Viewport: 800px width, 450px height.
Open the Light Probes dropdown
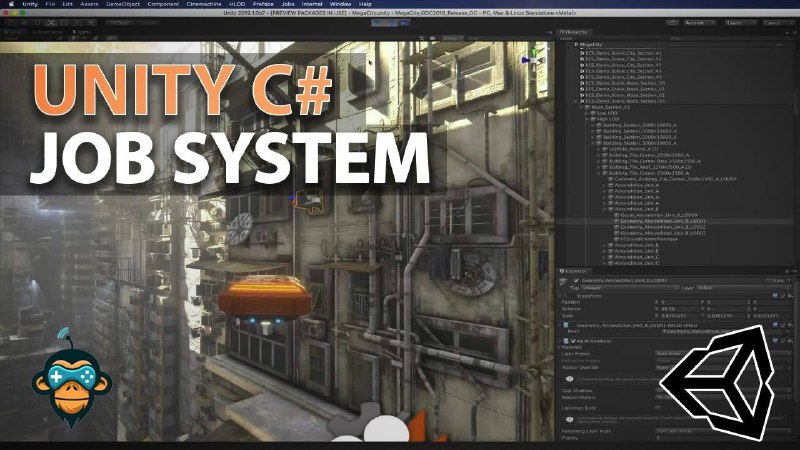722,354
